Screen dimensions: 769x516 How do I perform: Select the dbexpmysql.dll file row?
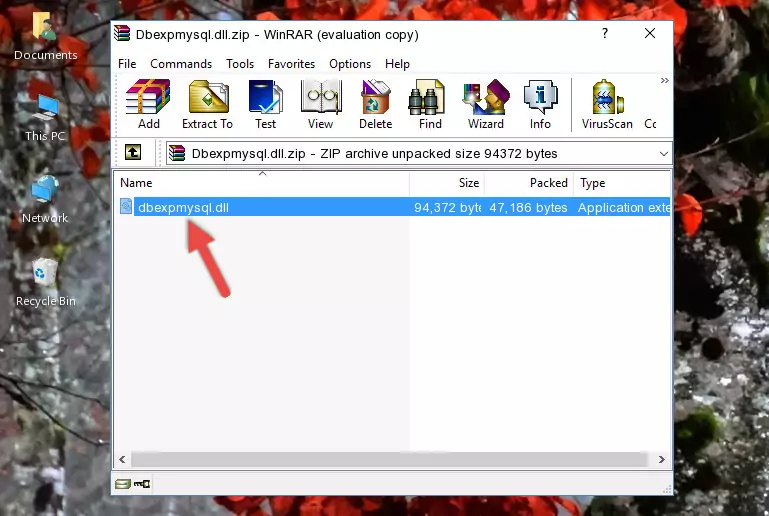pyautogui.click(x=393, y=207)
